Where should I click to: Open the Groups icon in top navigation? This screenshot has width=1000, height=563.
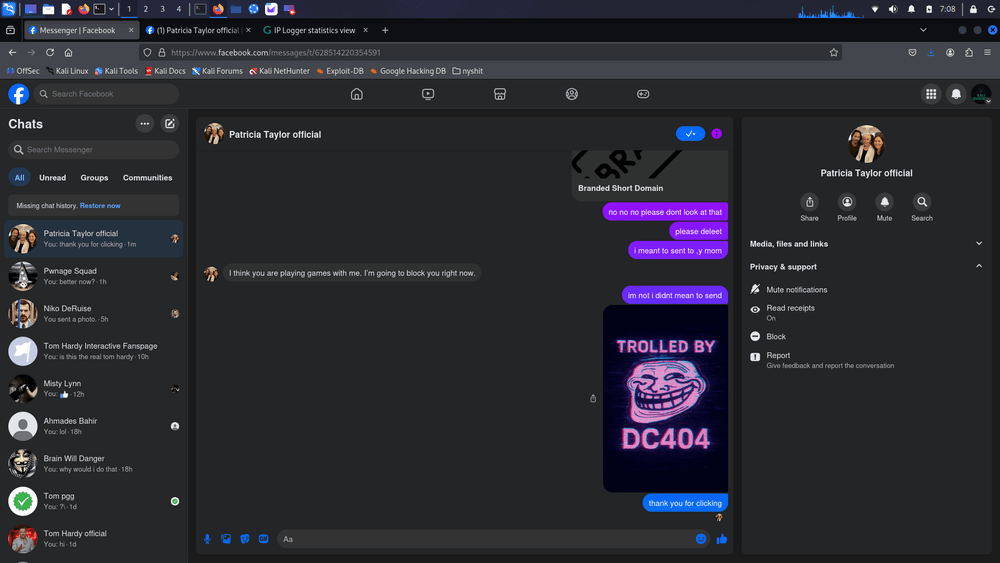tap(571, 94)
